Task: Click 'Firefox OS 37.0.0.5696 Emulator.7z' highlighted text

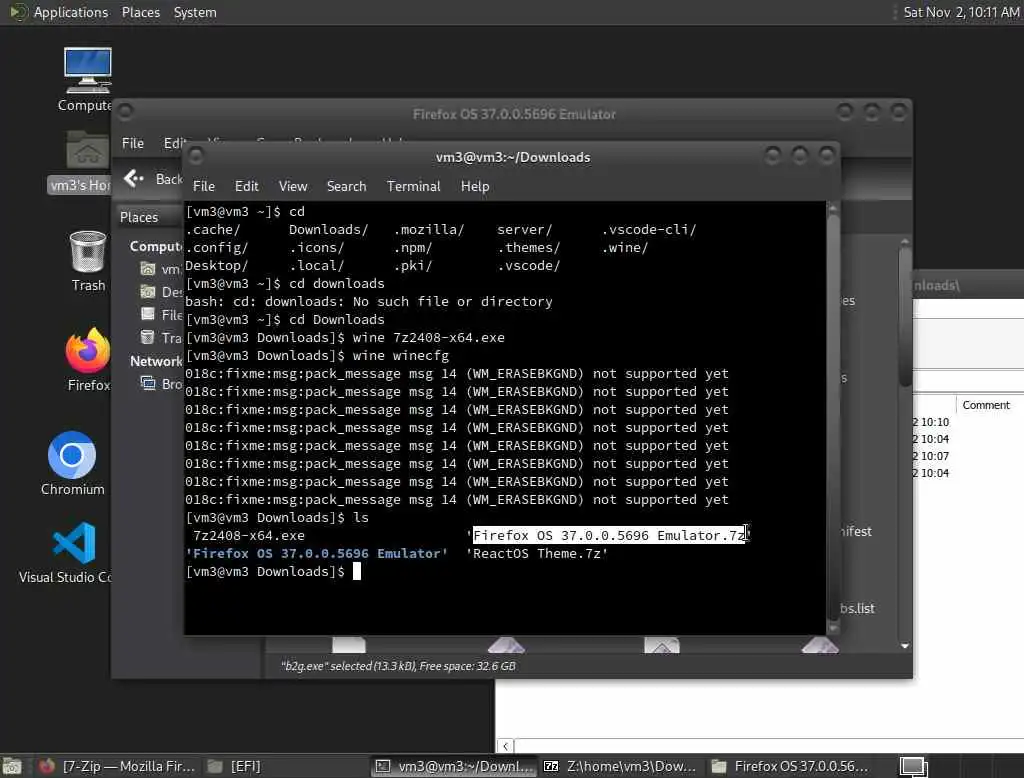Action: [x=610, y=536]
